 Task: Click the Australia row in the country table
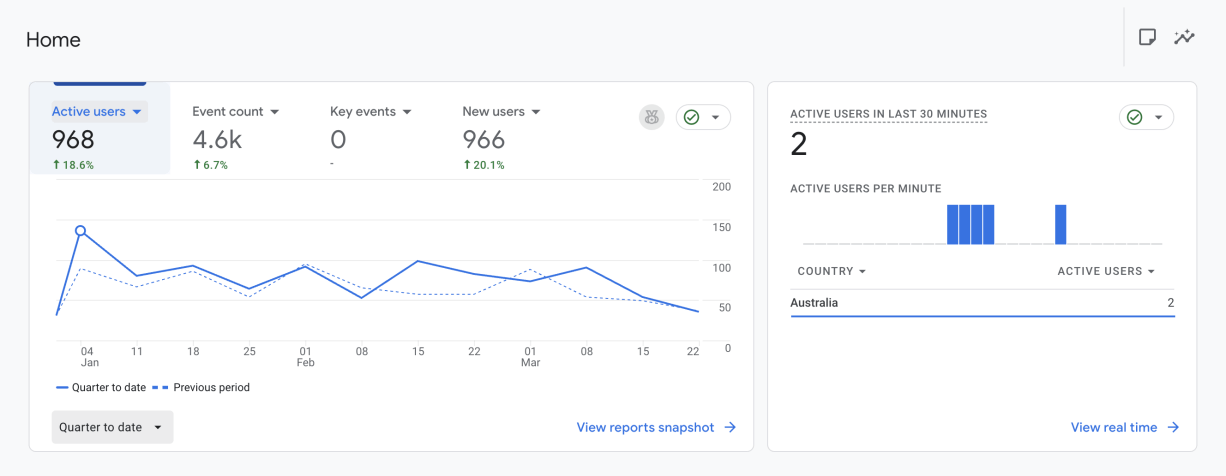coord(982,303)
